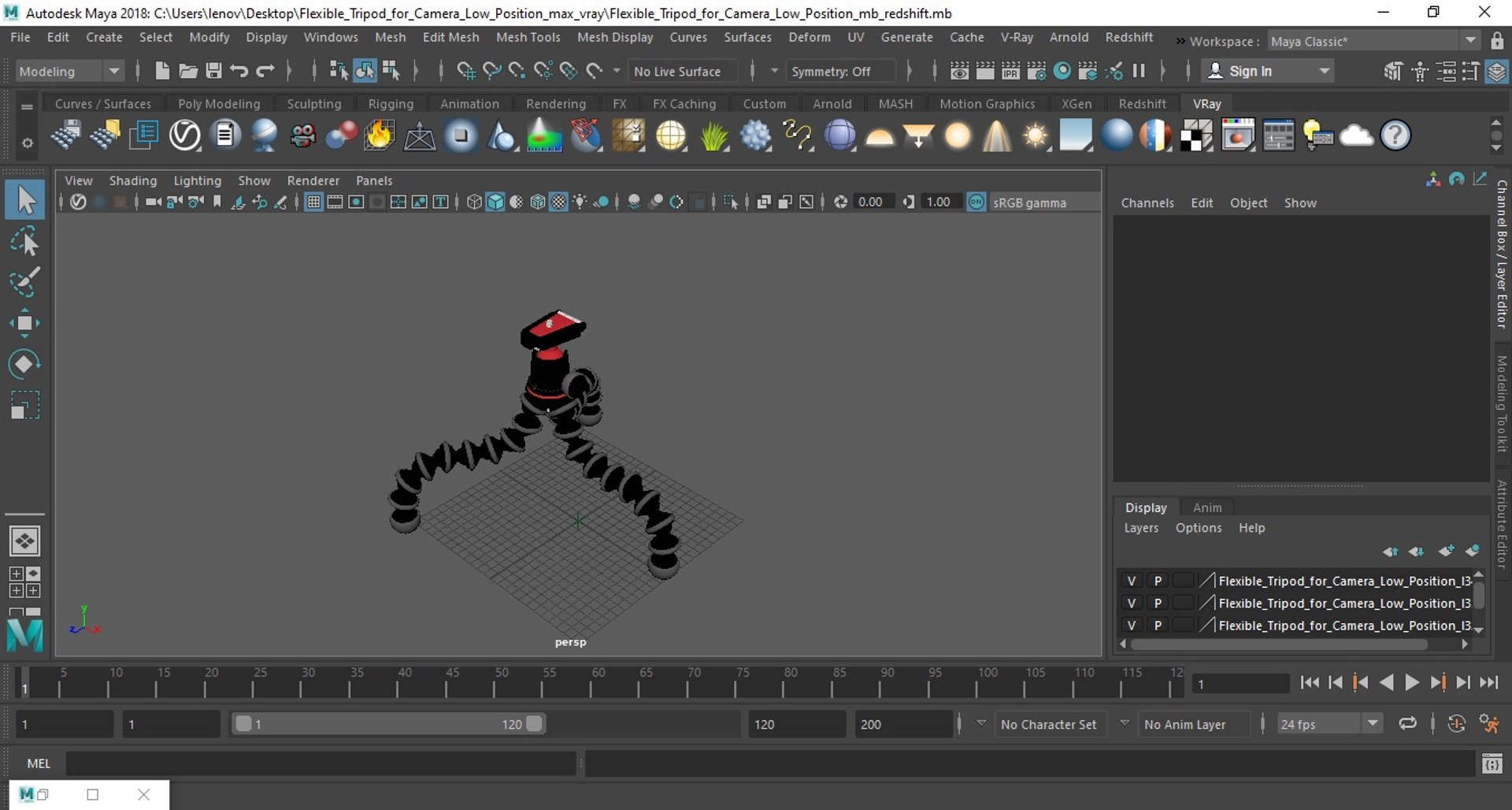The width and height of the screenshot is (1512, 810).
Task: Toggle playback P of second layer
Action: click(1158, 603)
